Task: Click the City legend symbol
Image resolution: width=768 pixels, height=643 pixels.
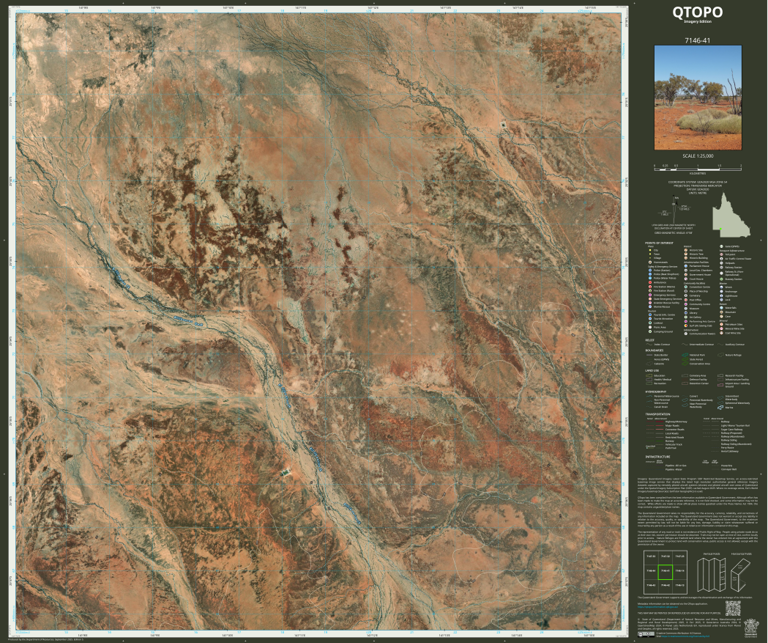Action: [x=650, y=250]
